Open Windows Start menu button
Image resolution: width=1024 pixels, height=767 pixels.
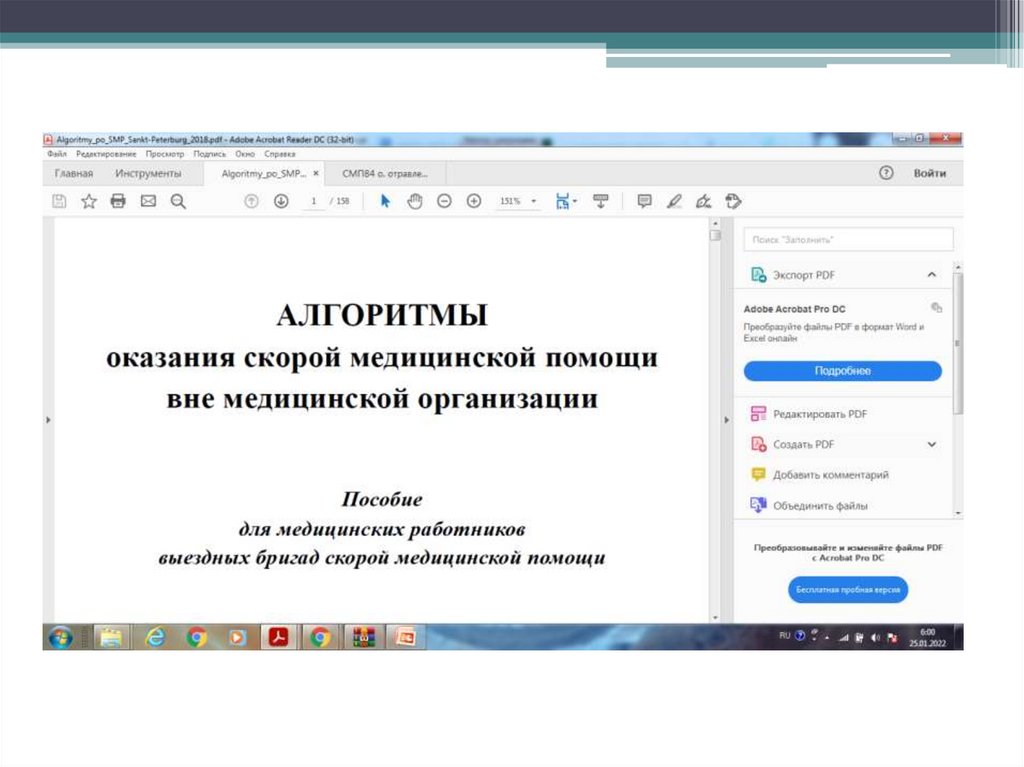pos(60,637)
